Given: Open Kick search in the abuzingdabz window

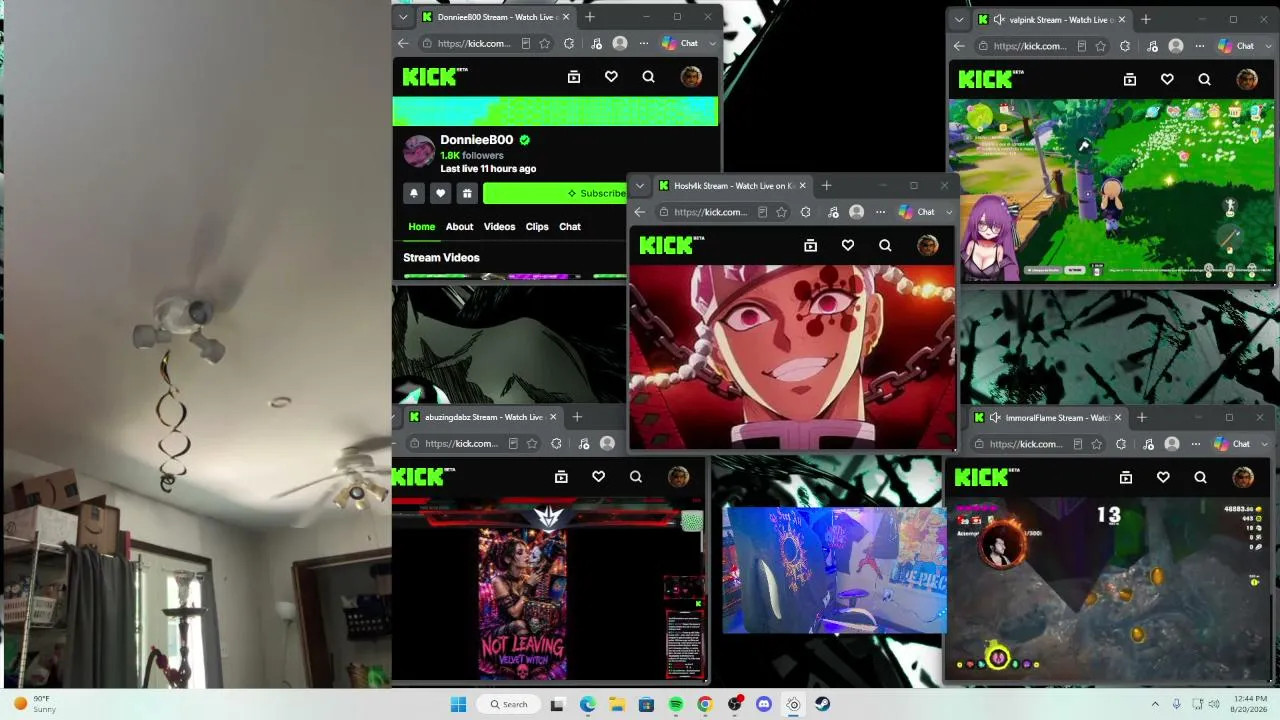Looking at the screenshot, I should point(635,477).
